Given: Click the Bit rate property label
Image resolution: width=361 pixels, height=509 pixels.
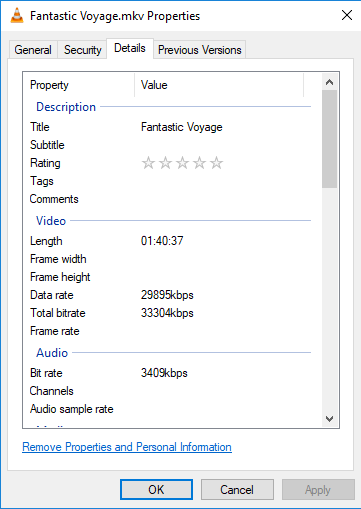Looking at the screenshot, I should pos(46,373).
